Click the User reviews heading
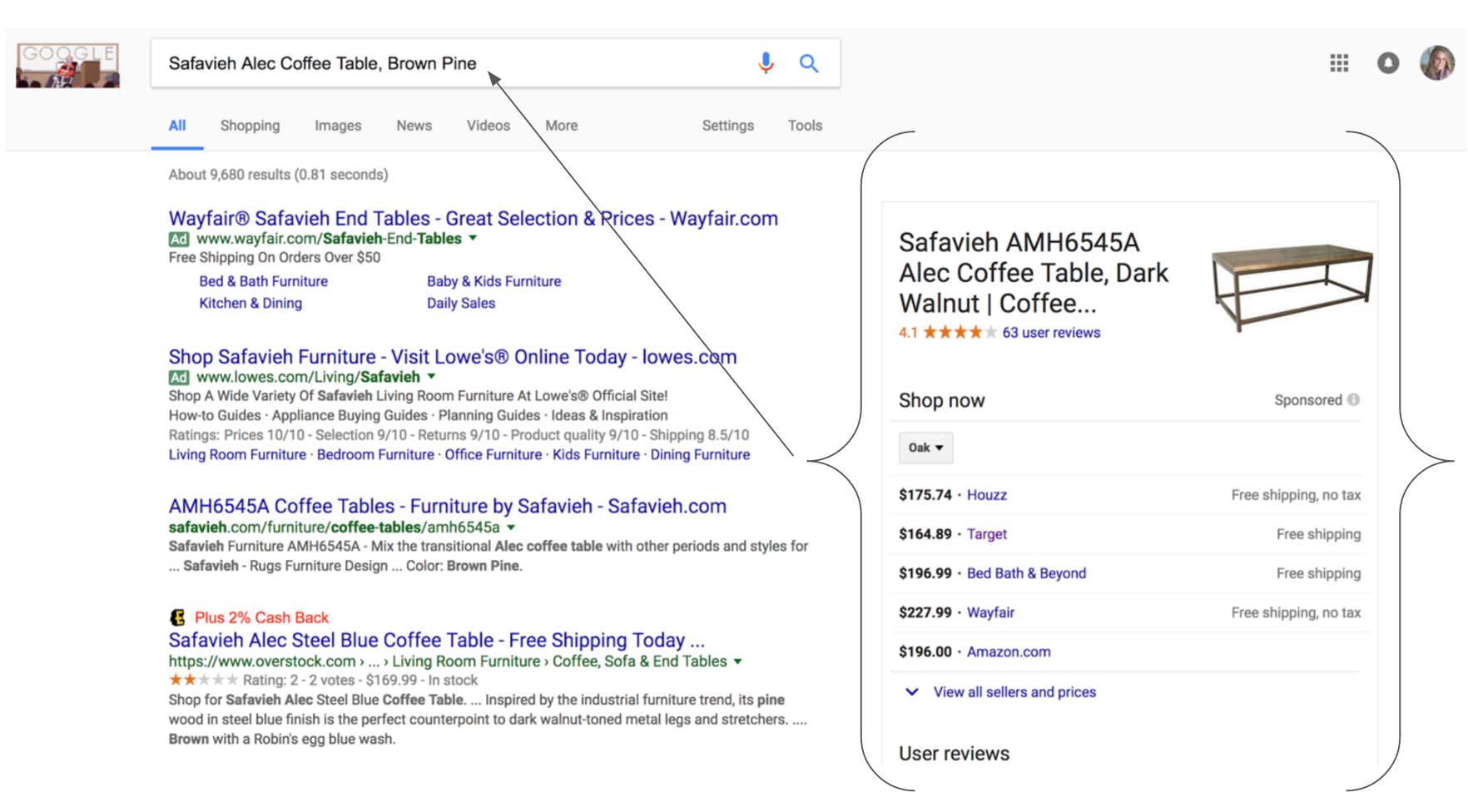 (x=954, y=753)
